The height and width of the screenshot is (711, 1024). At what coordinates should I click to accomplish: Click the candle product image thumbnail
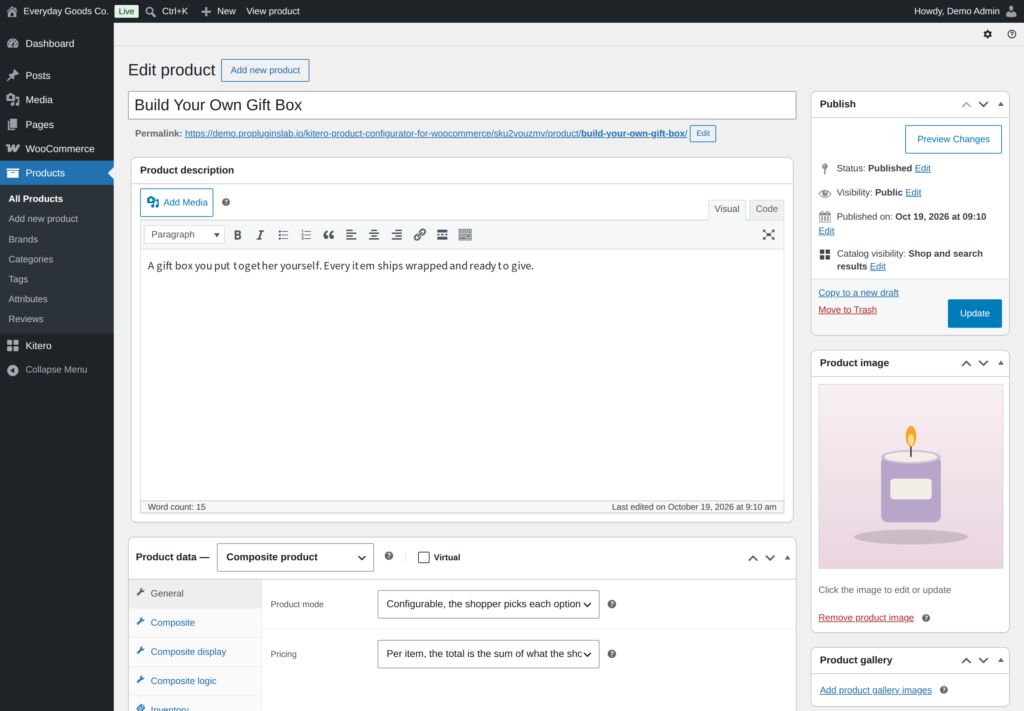coord(910,477)
